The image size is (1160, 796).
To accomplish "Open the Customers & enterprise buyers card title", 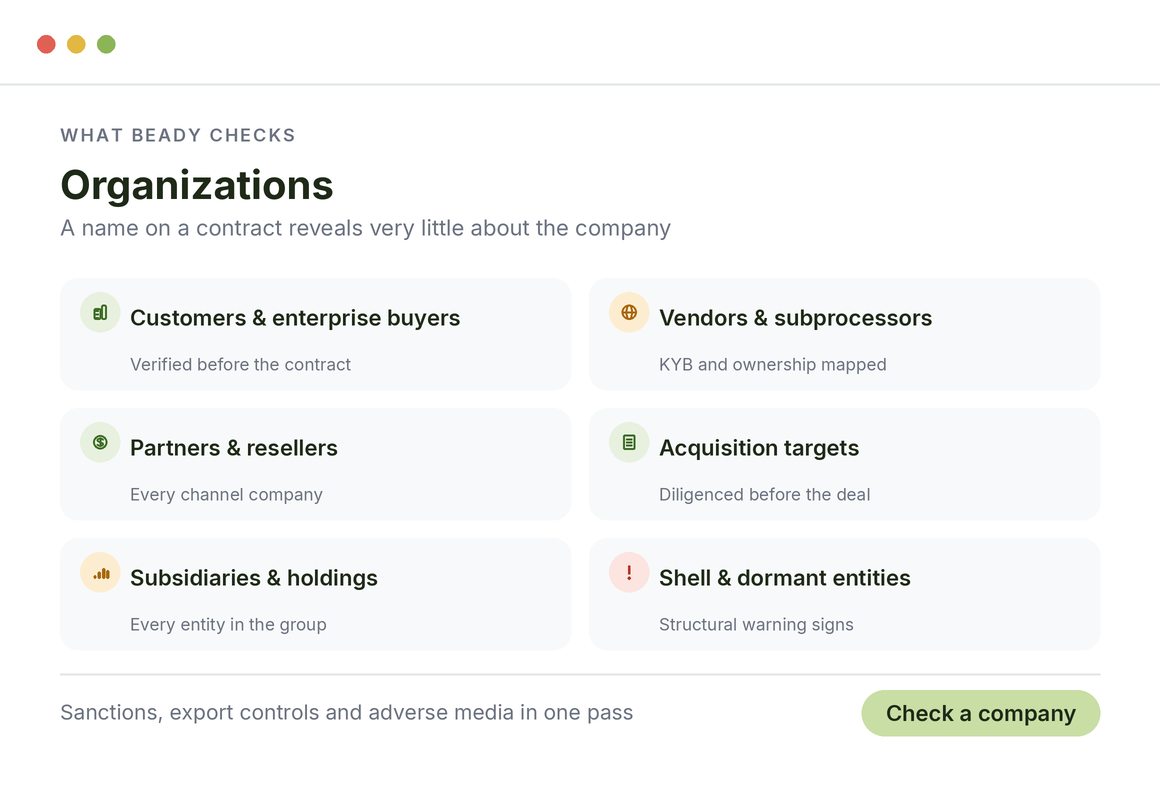I will point(295,318).
